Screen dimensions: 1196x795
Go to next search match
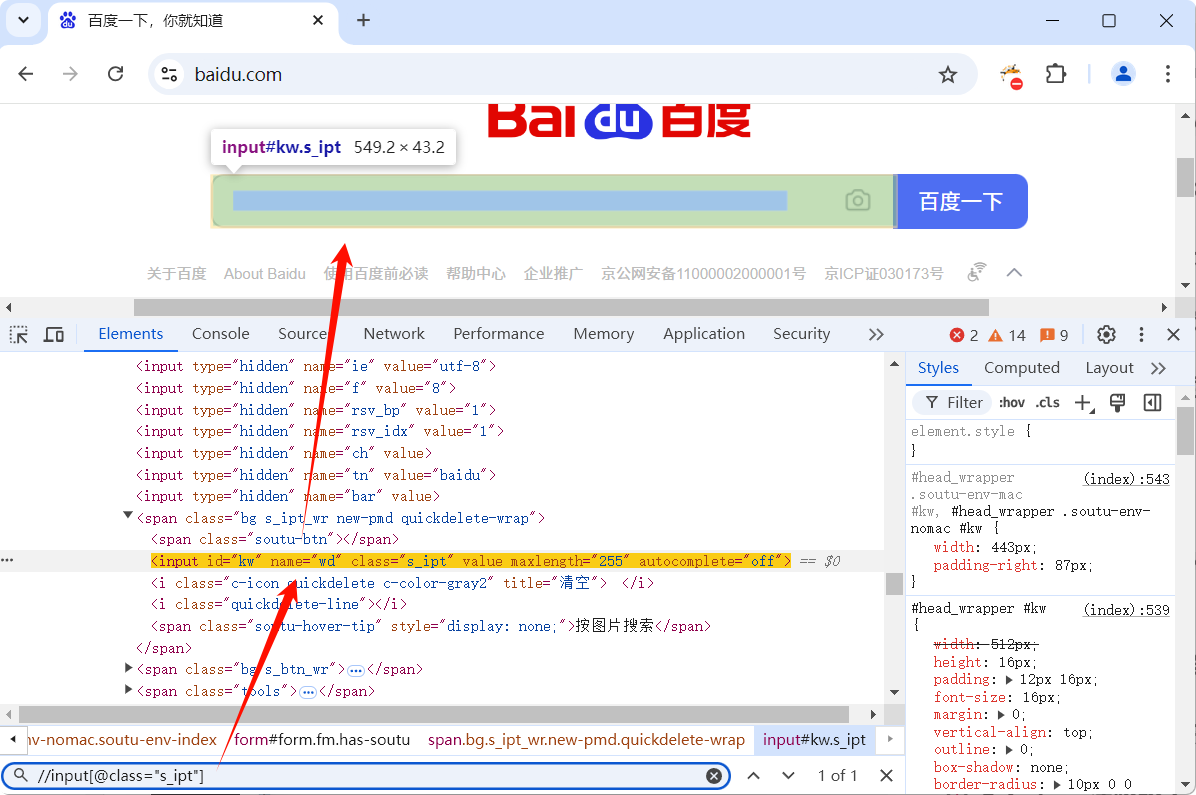pos(789,776)
